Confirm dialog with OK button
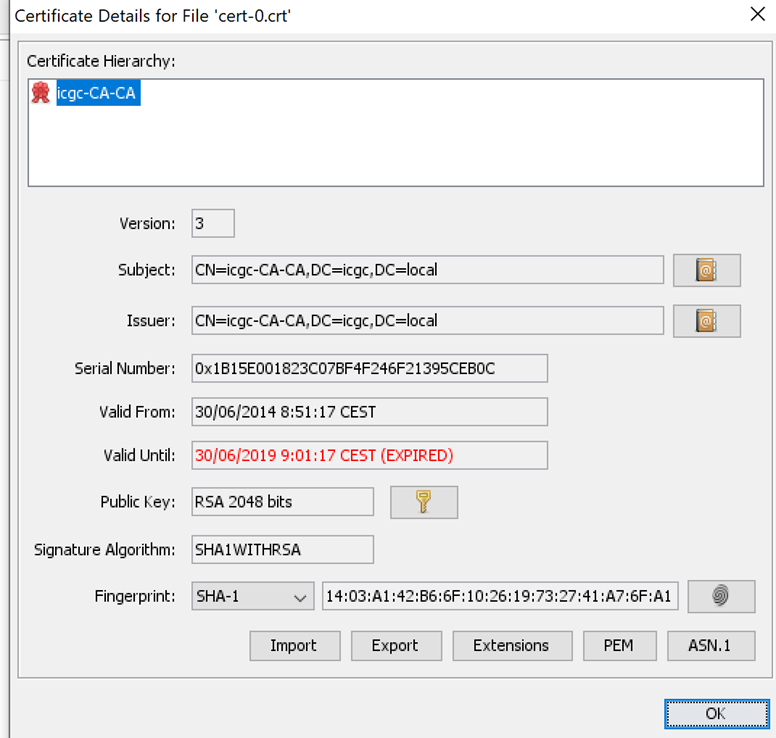This screenshot has height=738, width=776. 717,713
